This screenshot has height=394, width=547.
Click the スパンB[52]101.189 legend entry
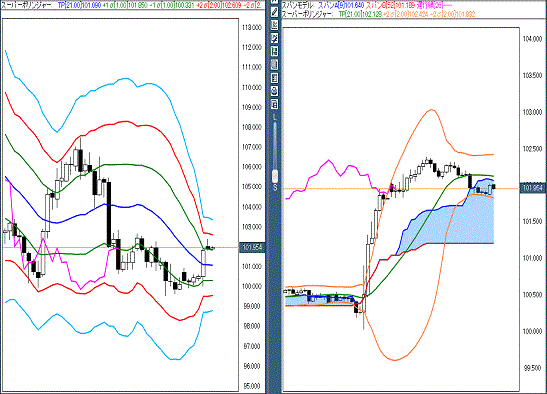pyautogui.click(x=390, y=6)
